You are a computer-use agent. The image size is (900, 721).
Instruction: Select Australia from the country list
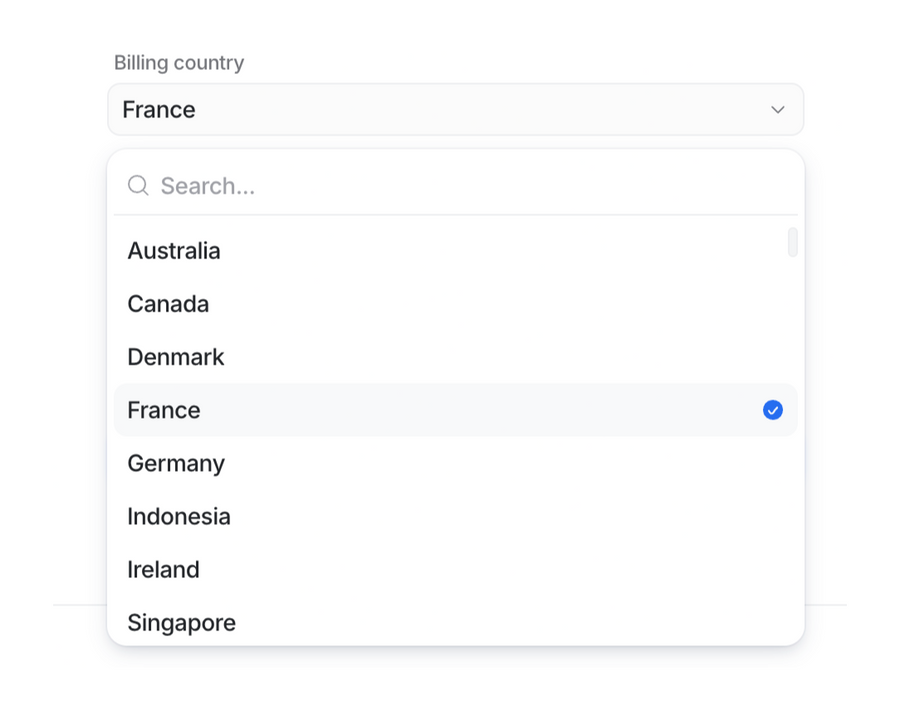[x=173, y=251]
